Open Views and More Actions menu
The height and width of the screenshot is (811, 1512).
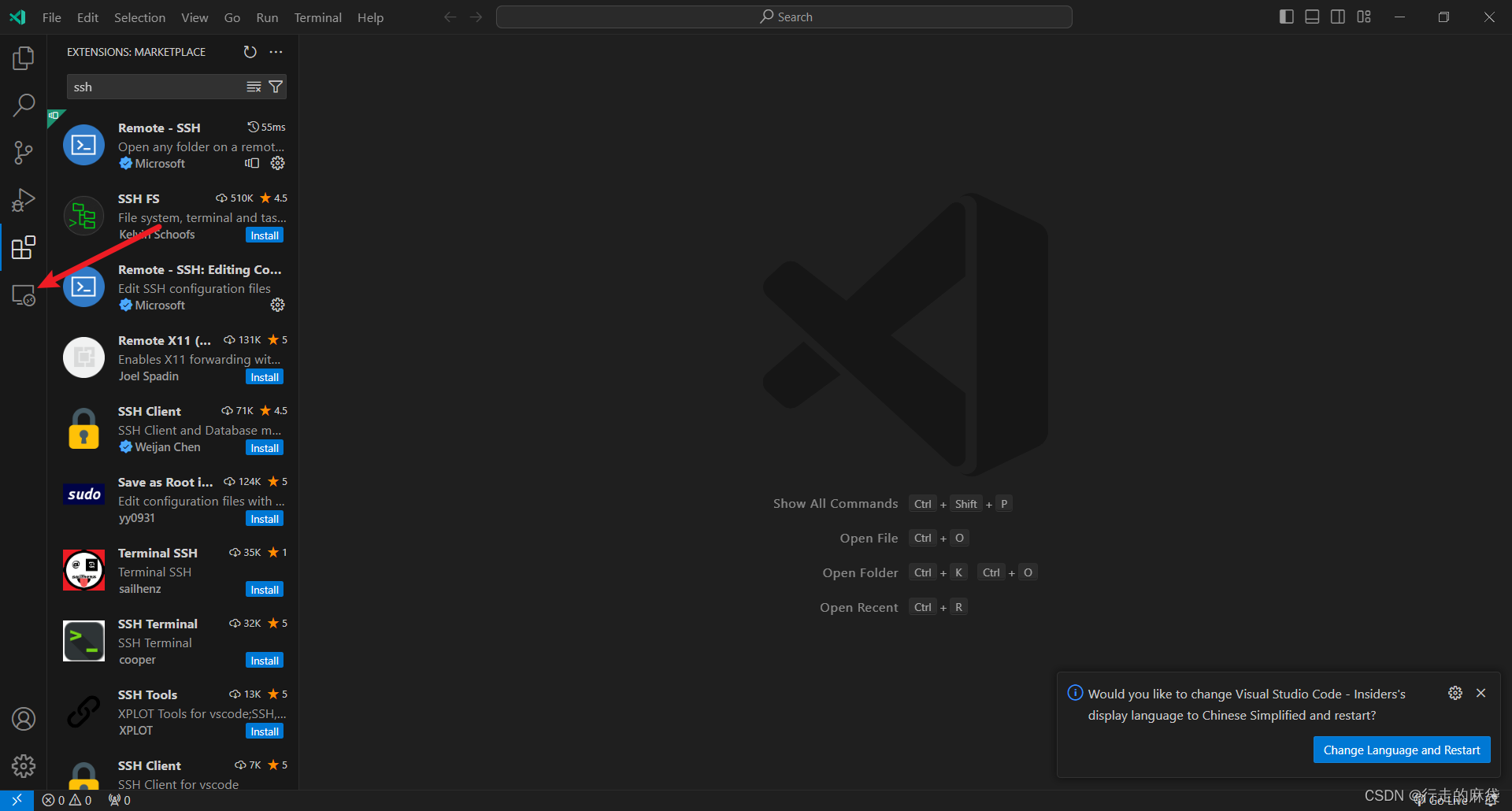coord(276,52)
